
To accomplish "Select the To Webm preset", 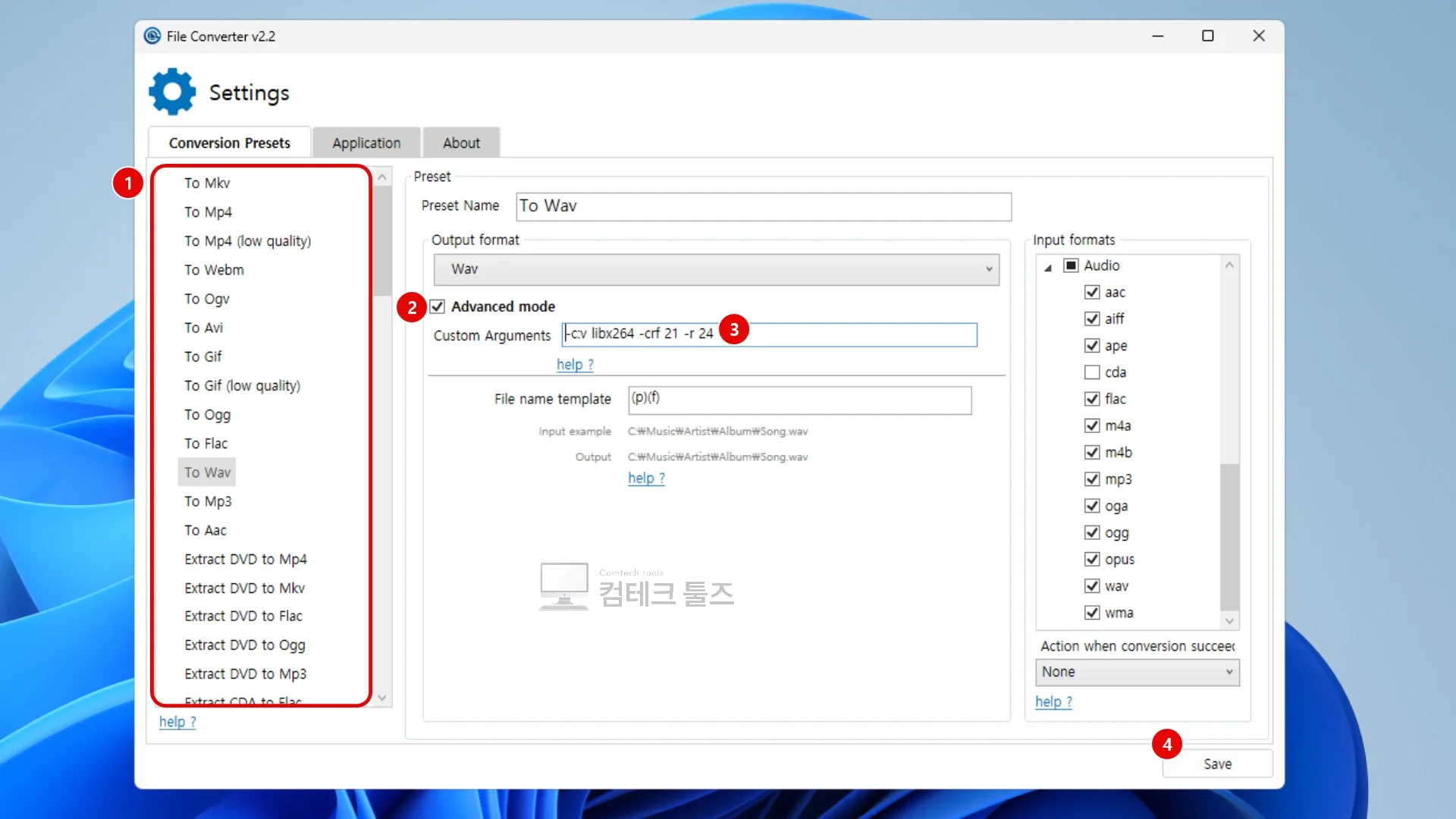I will (214, 270).
